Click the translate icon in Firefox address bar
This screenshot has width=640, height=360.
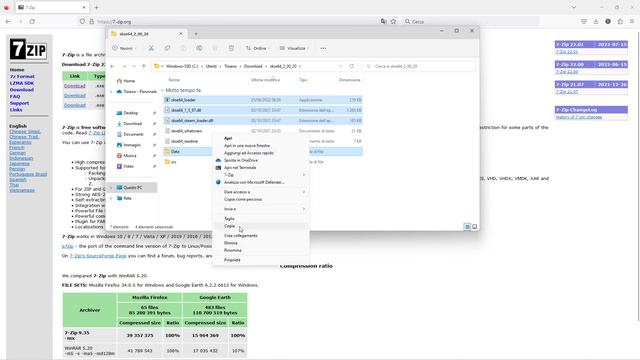point(383,21)
